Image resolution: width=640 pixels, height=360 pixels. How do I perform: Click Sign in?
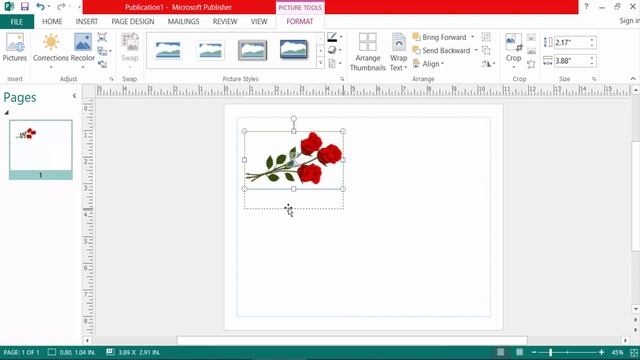pos(629,21)
